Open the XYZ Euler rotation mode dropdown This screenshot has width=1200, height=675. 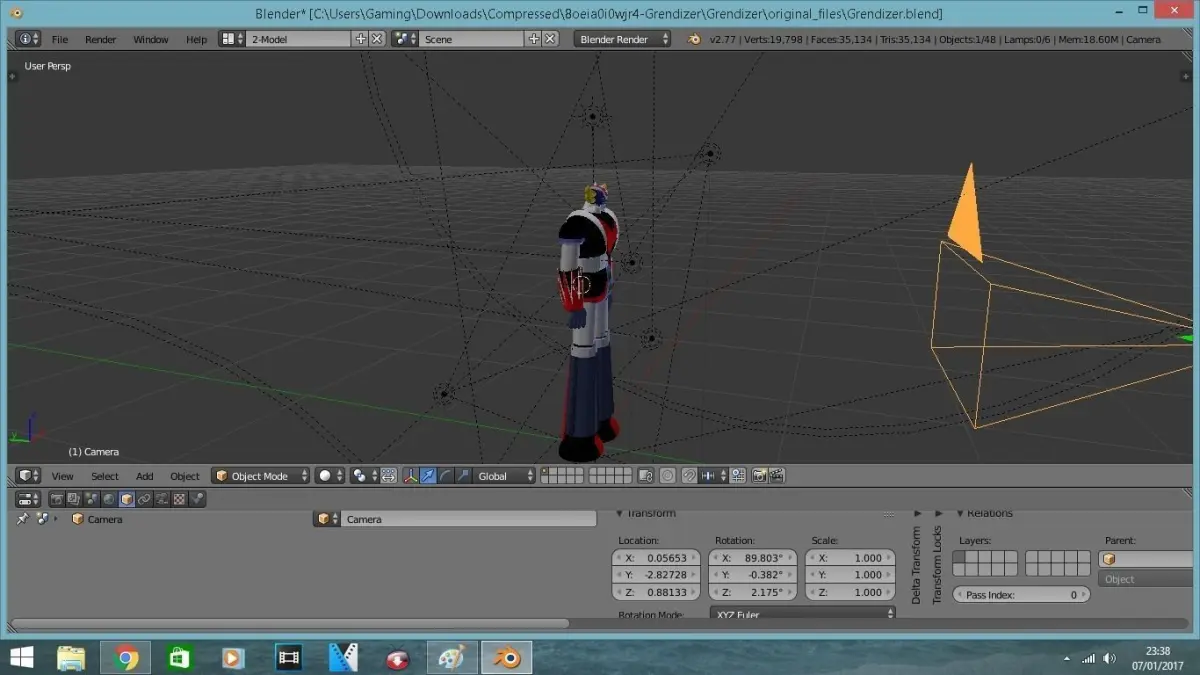803,613
